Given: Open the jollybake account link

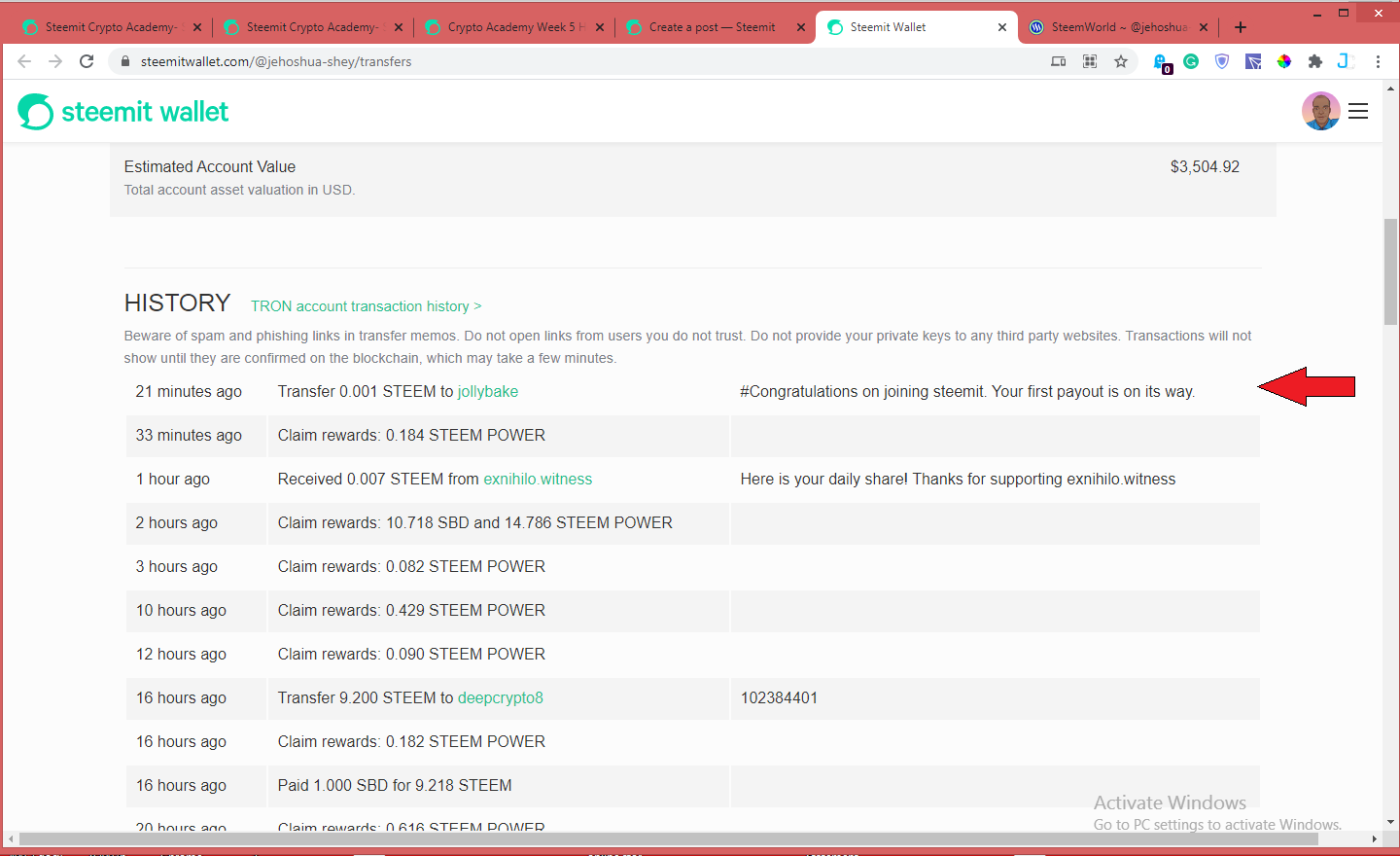Looking at the screenshot, I should coord(488,391).
